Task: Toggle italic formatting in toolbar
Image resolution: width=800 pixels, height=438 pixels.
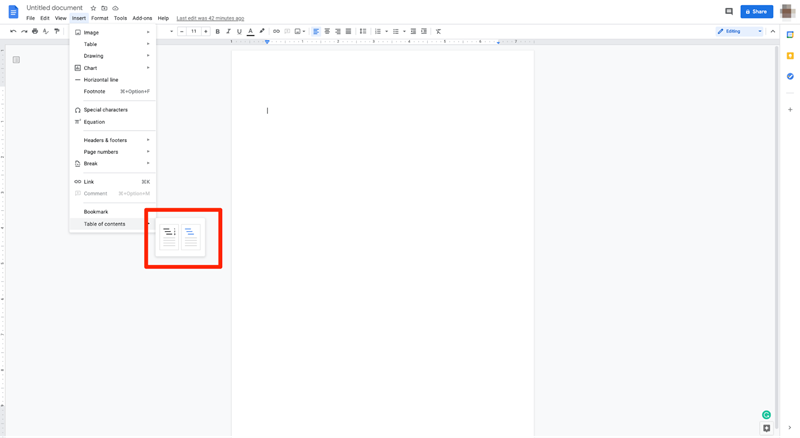Action: 228,31
